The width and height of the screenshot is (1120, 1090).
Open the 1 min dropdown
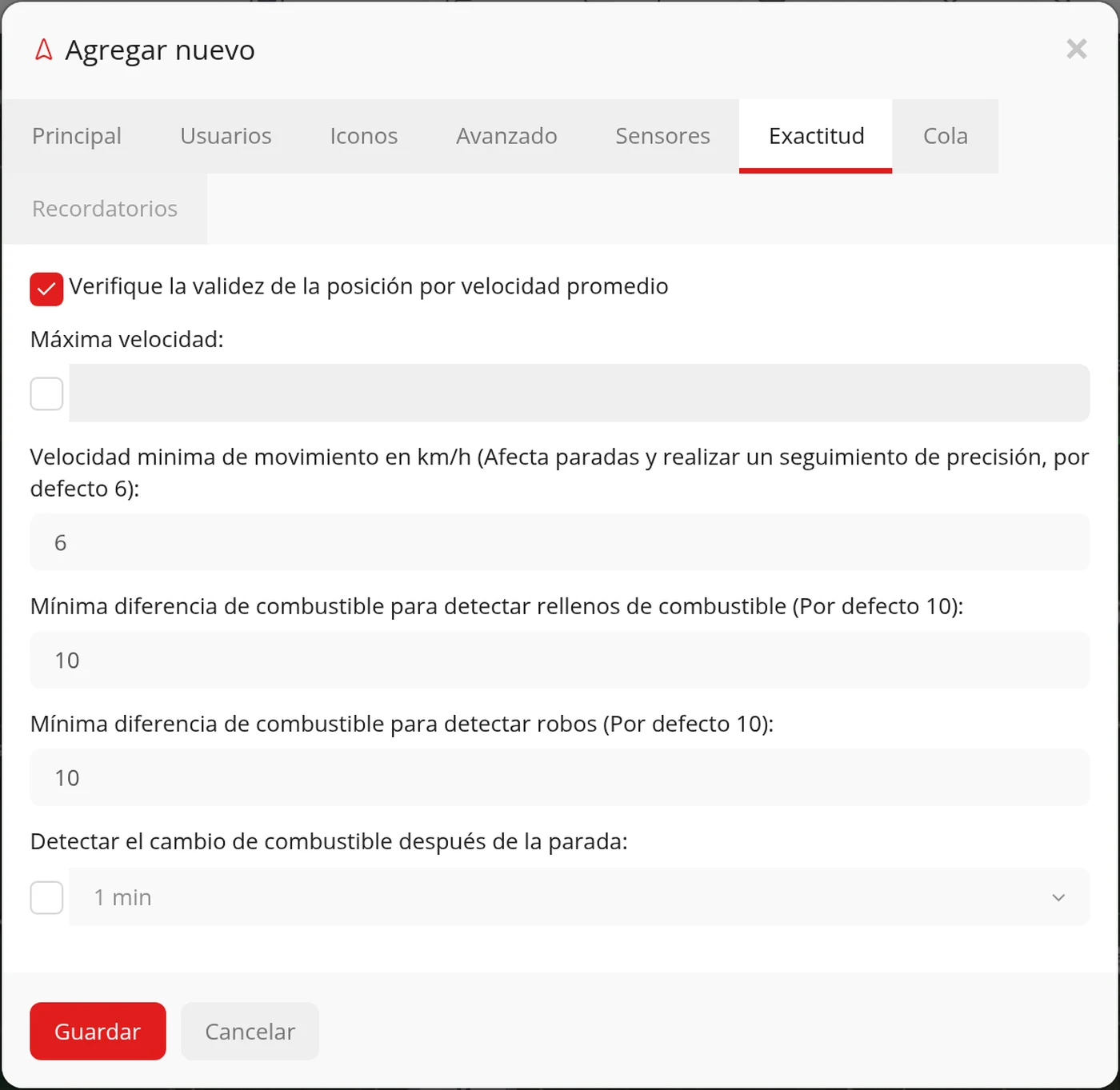tap(579, 896)
